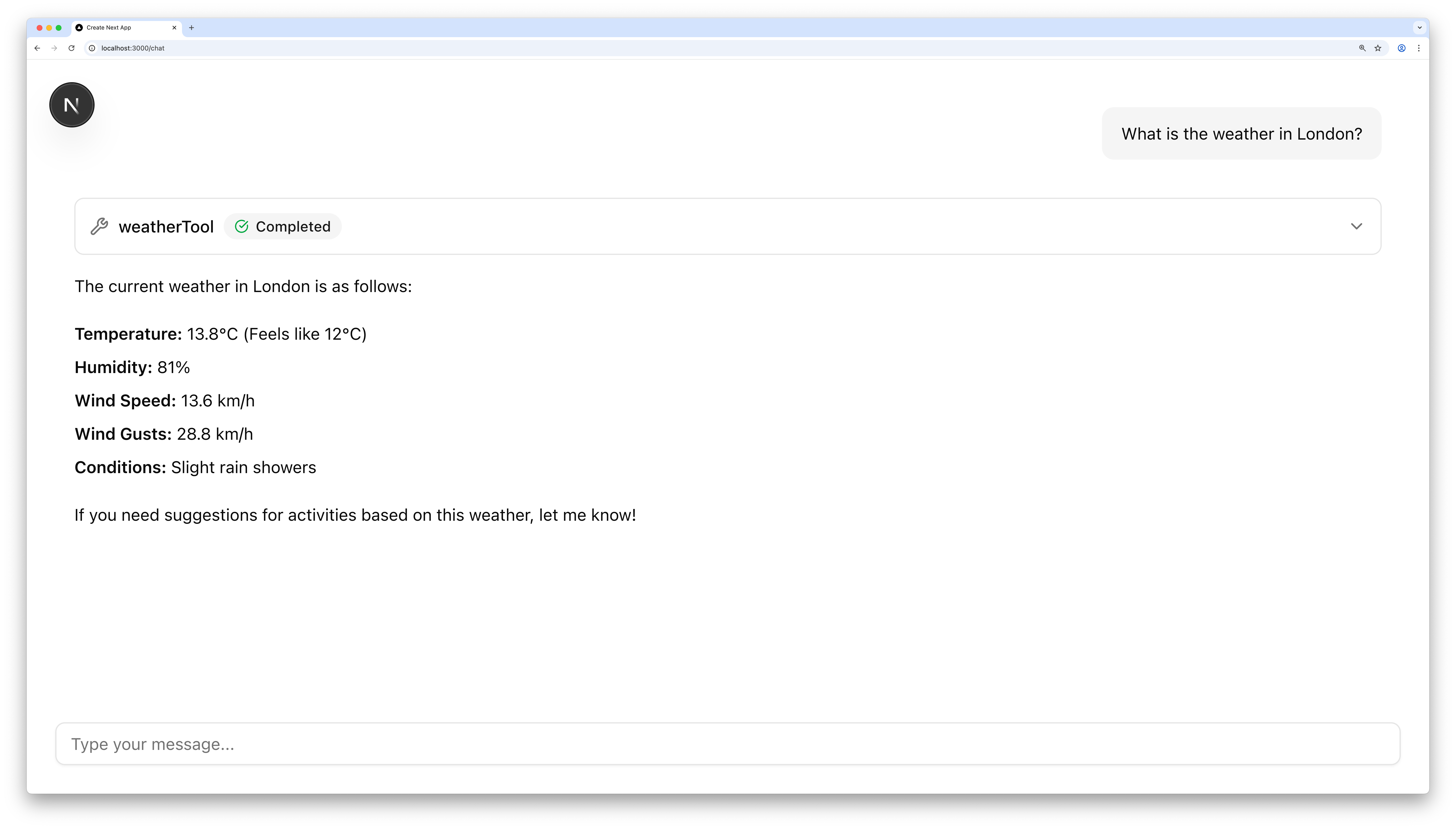Click the wrench icon next to weatherTool

tap(100, 226)
